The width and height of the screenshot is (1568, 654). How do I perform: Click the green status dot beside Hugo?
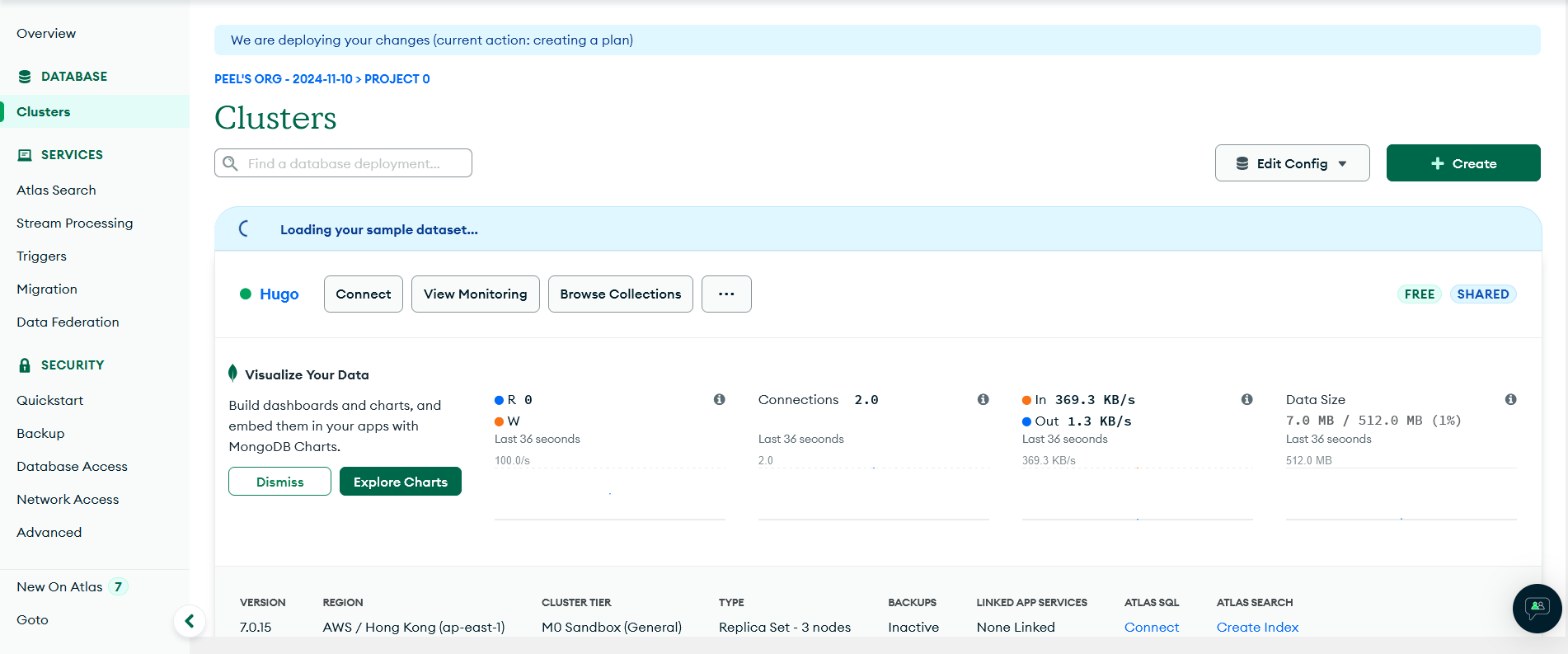click(x=246, y=294)
